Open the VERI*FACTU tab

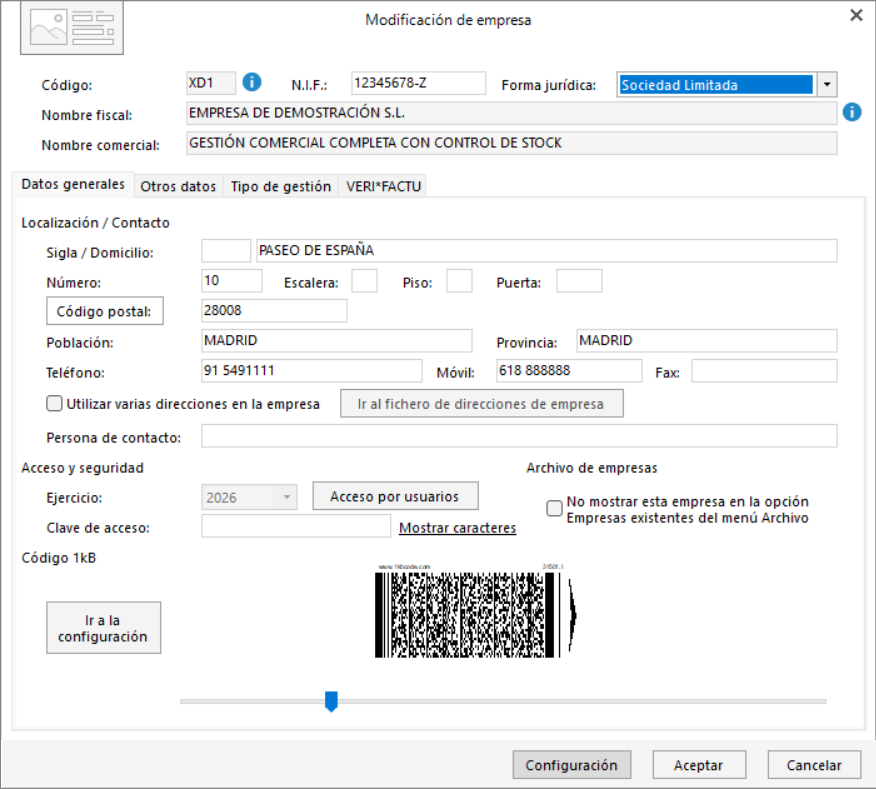point(383,186)
